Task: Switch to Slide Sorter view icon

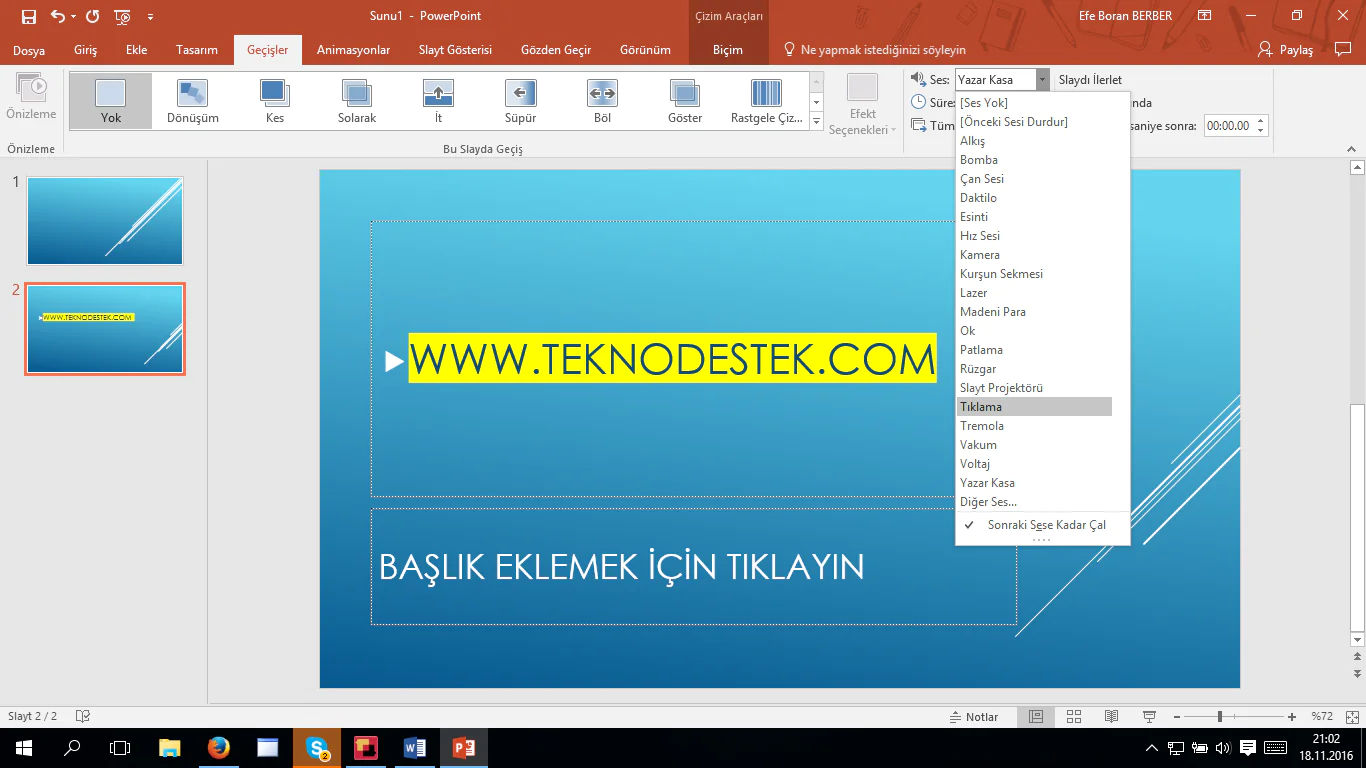Action: (x=1074, y=716)
